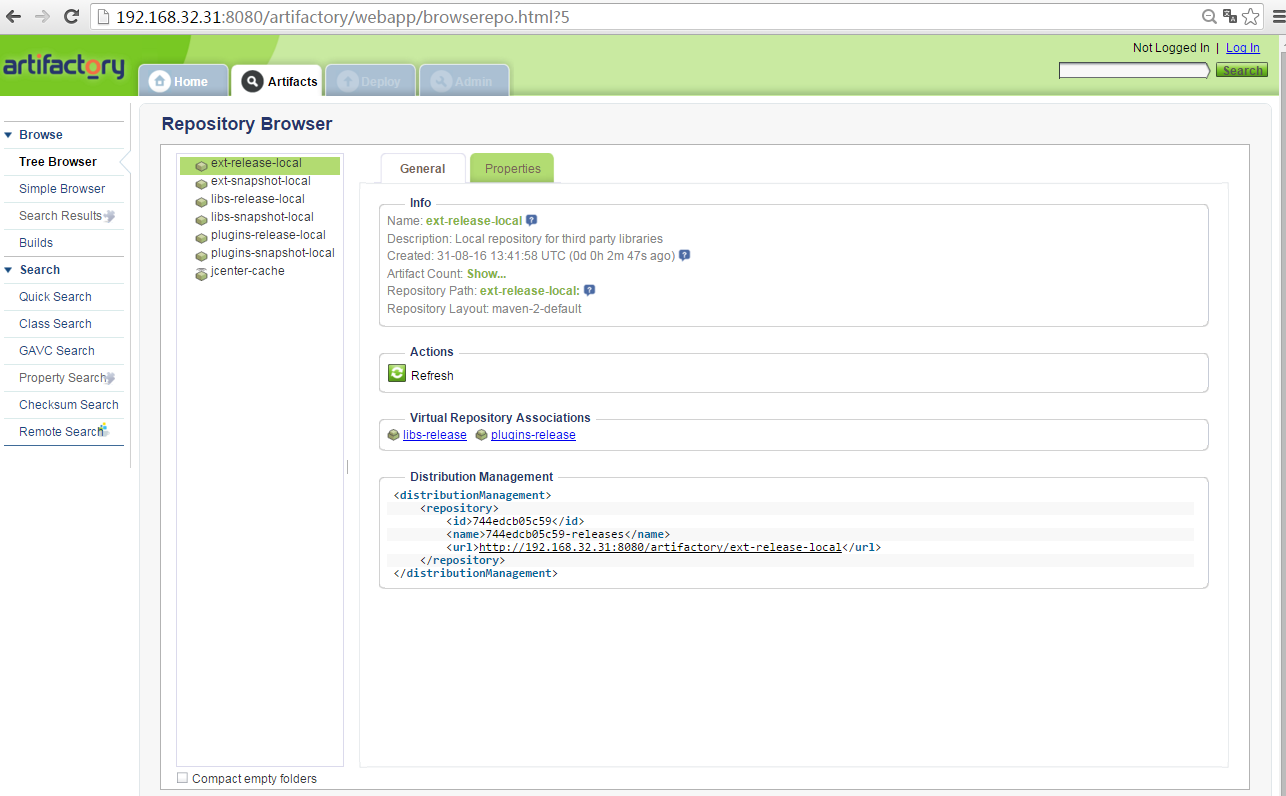Show the artifact count via the Show... link
The height and width of the screenshot is (796, 1286).
pyautogui.click(x=486, y=273)
